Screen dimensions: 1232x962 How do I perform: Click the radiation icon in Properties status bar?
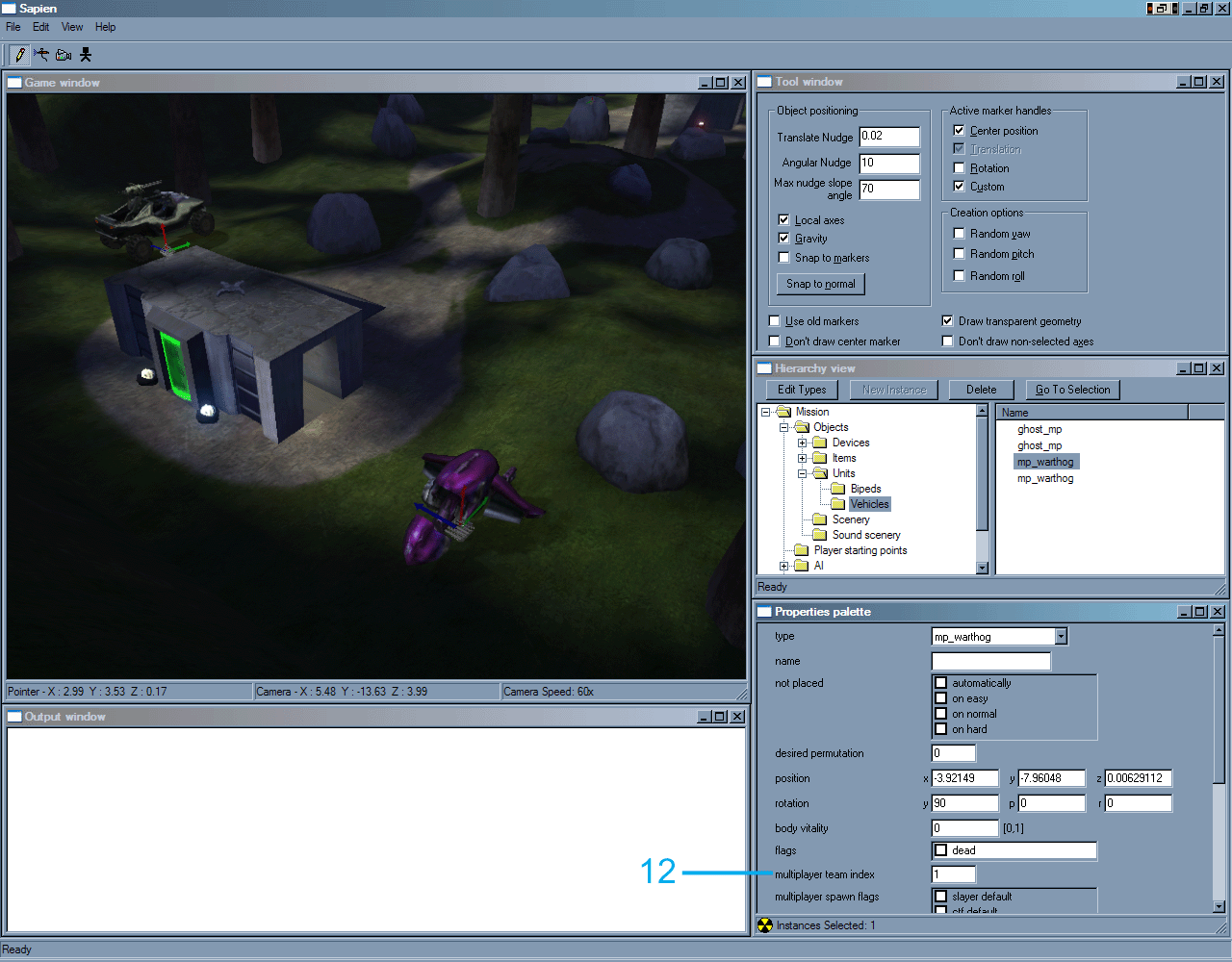(765, 925)
